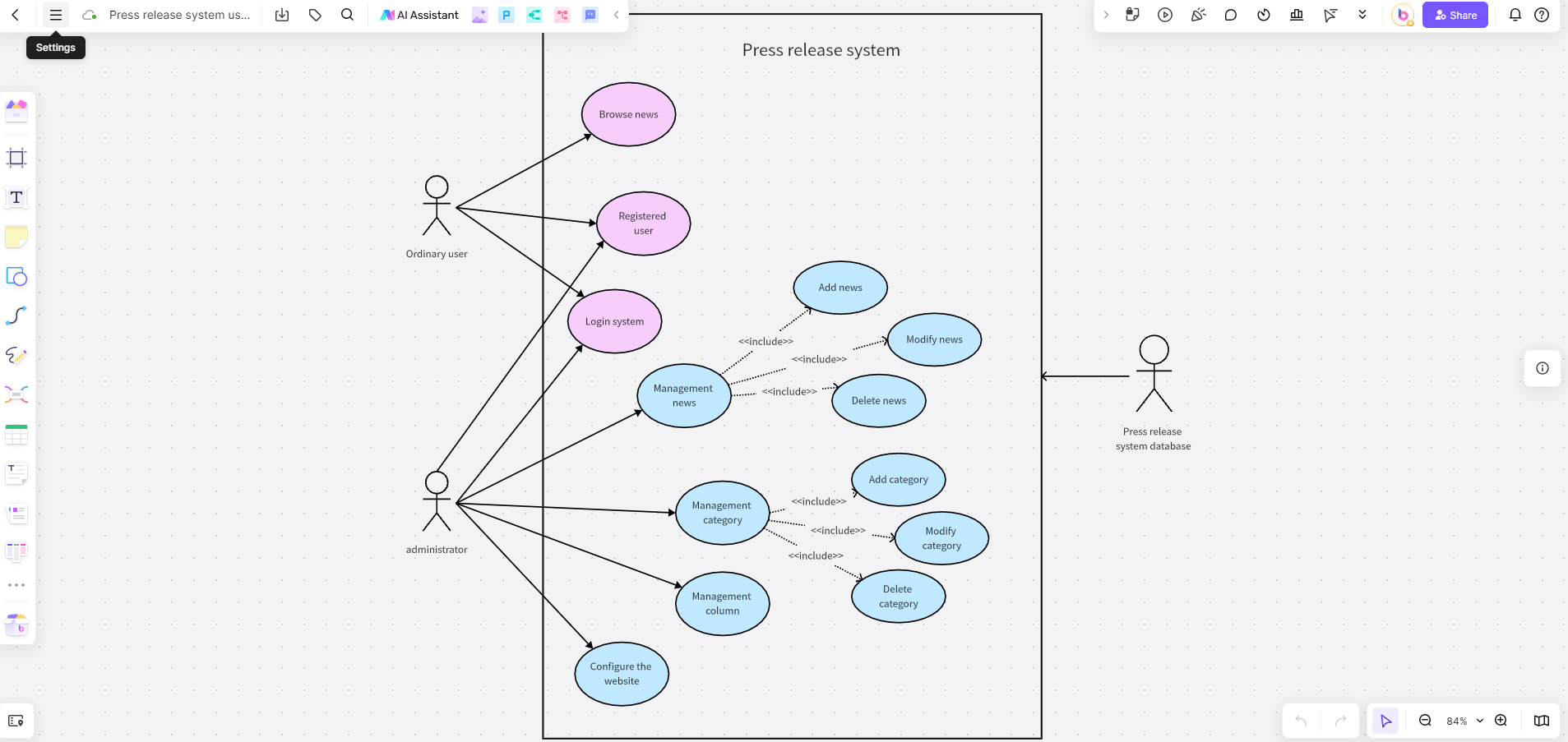Click the redo arrow

coord(1340,721)
